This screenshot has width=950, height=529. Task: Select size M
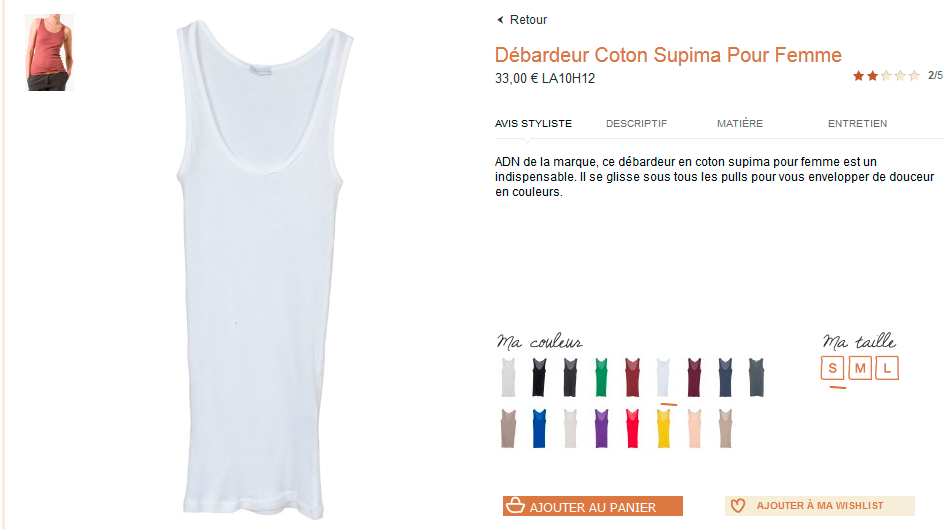point(860,368)
